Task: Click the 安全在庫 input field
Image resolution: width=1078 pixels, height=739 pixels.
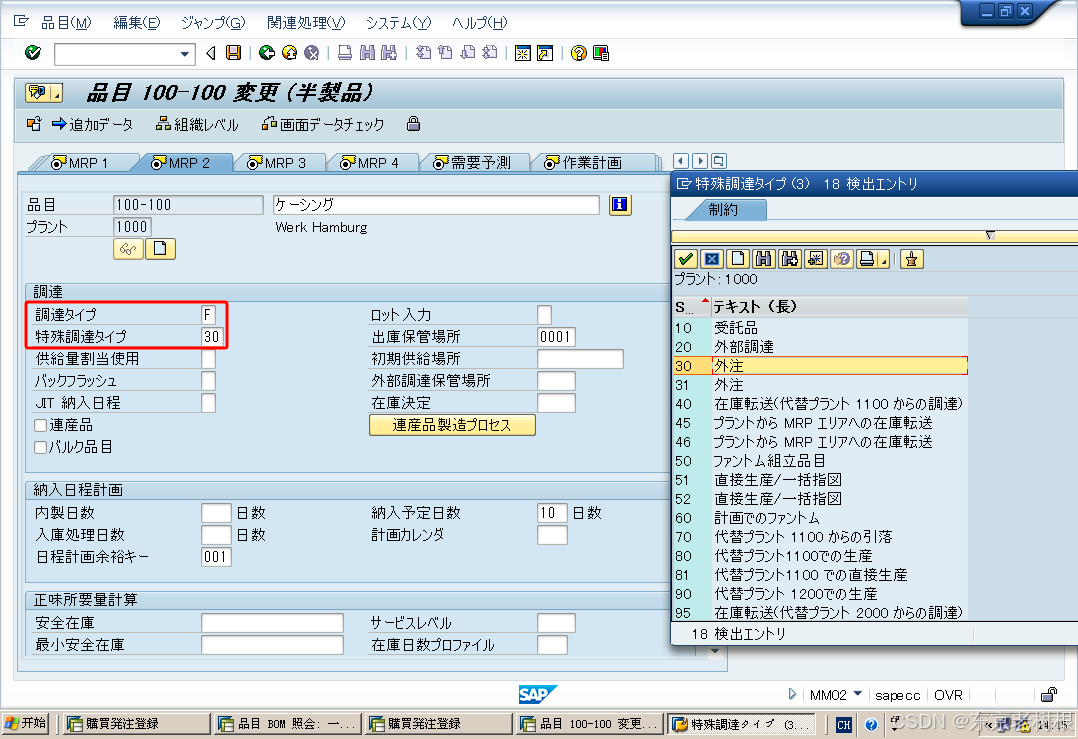Action: click(272, 623)
